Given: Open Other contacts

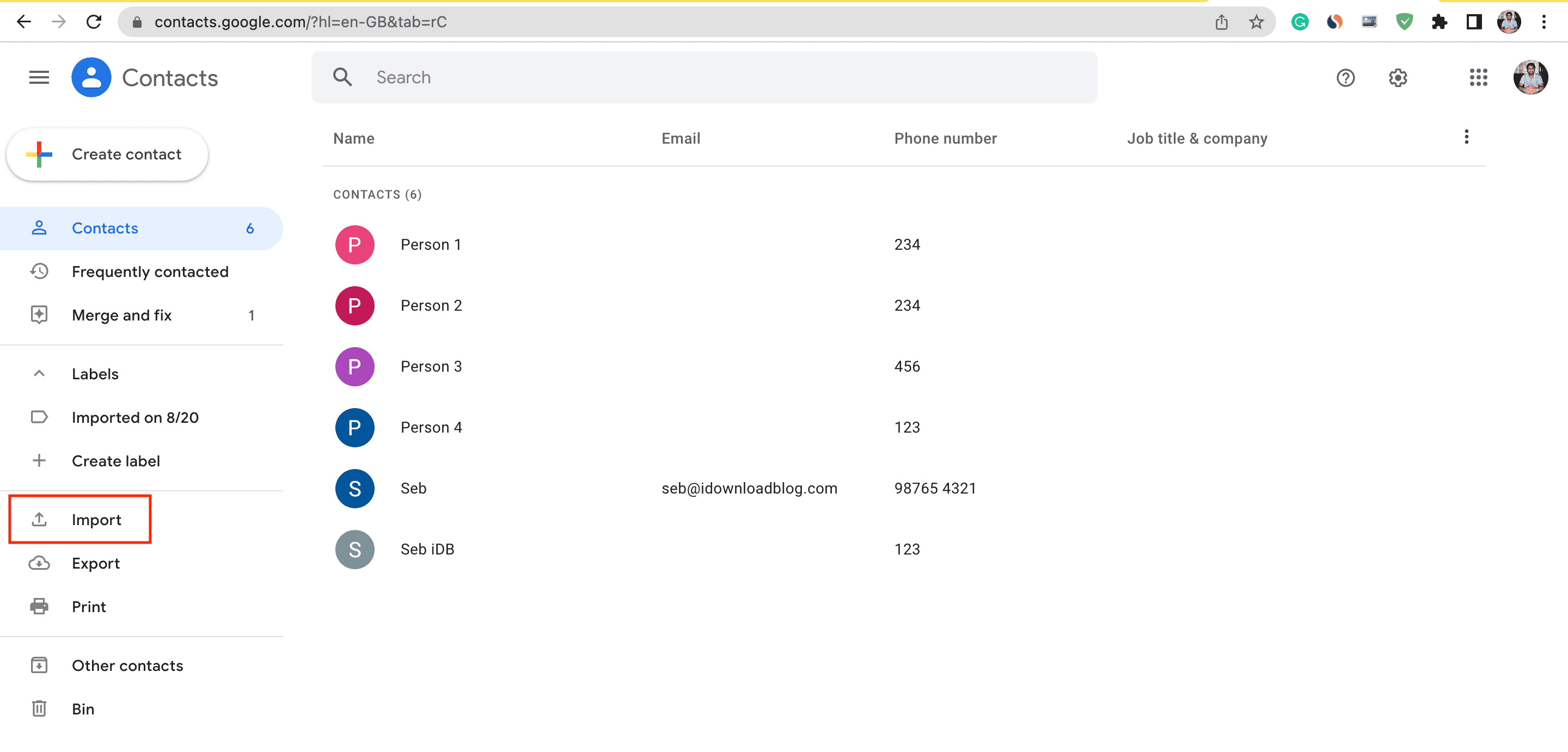Looking at the screenshot, I should point(141,665).
